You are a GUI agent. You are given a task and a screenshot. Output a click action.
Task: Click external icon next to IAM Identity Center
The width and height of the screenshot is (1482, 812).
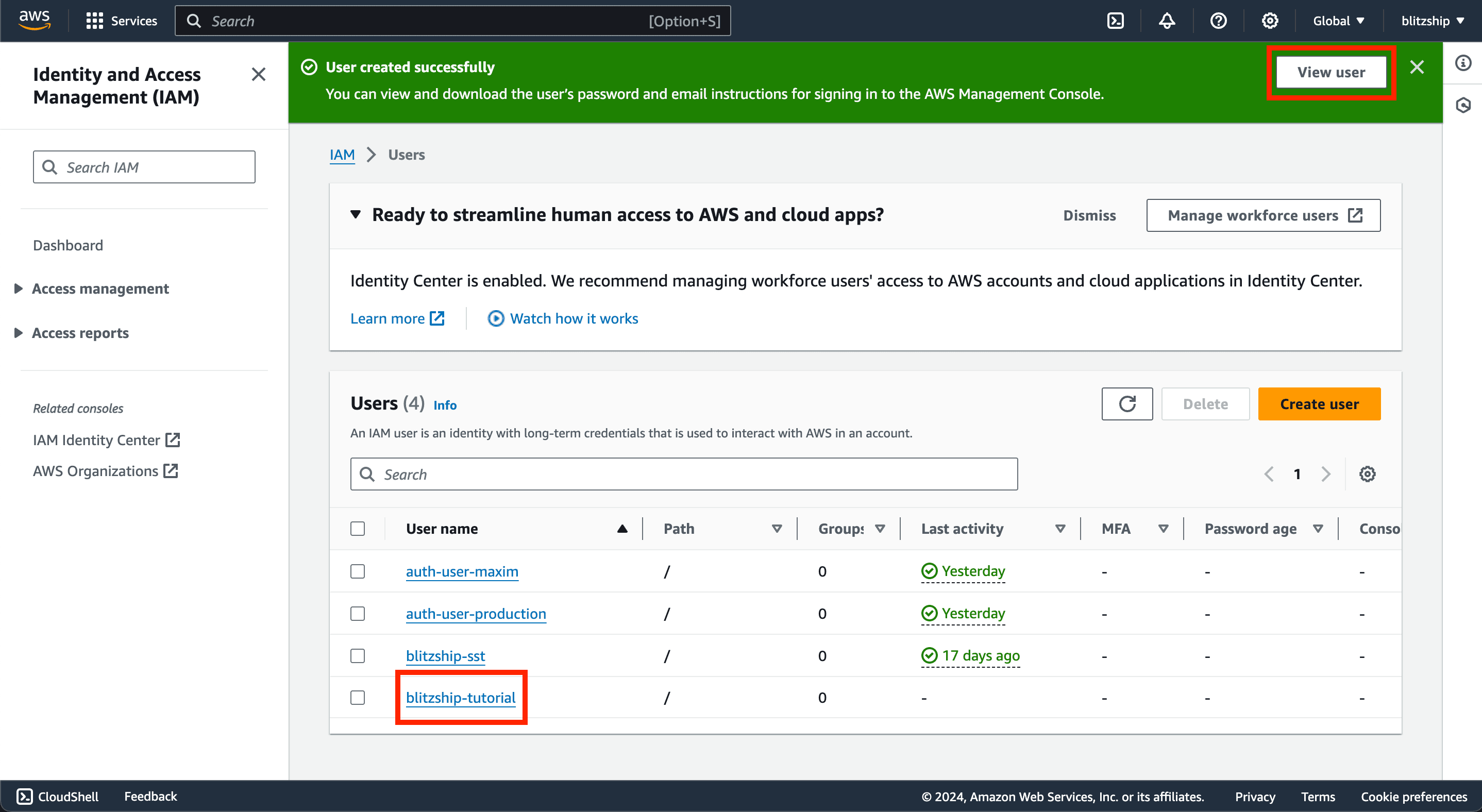click(173, 440)
